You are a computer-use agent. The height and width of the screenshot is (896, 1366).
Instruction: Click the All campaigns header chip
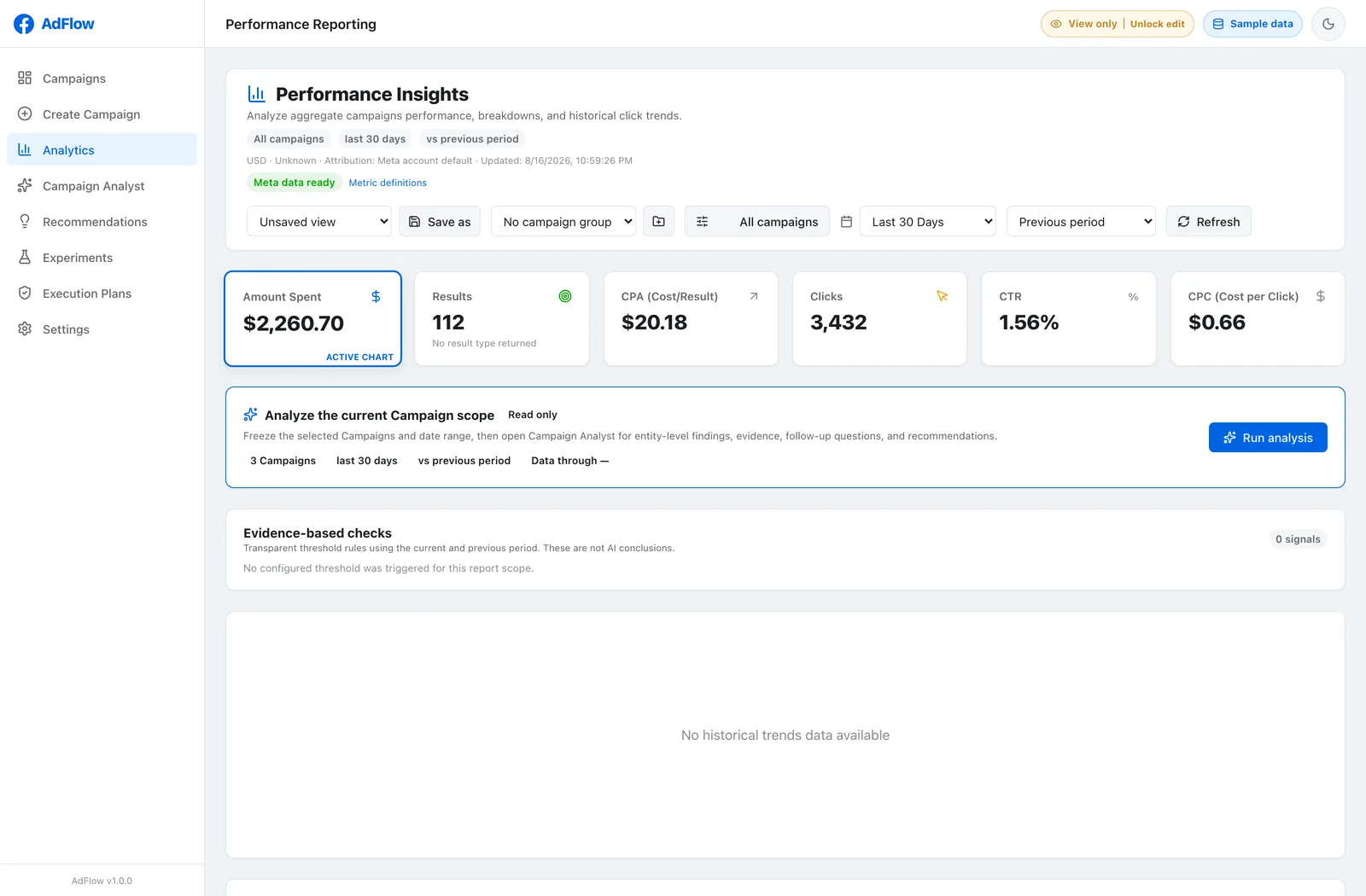point(289,139)
